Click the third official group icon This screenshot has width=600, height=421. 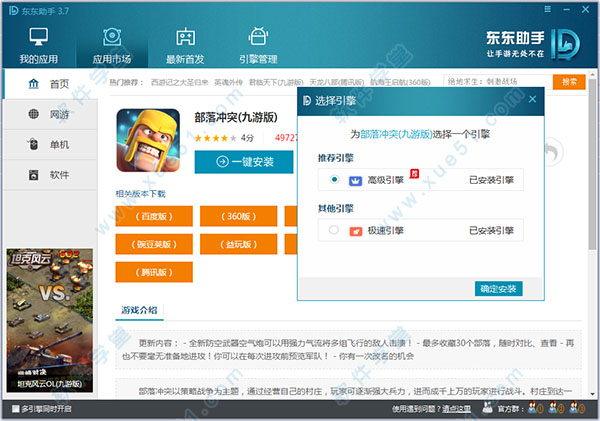pyautogui.click(x=577, y=407)
